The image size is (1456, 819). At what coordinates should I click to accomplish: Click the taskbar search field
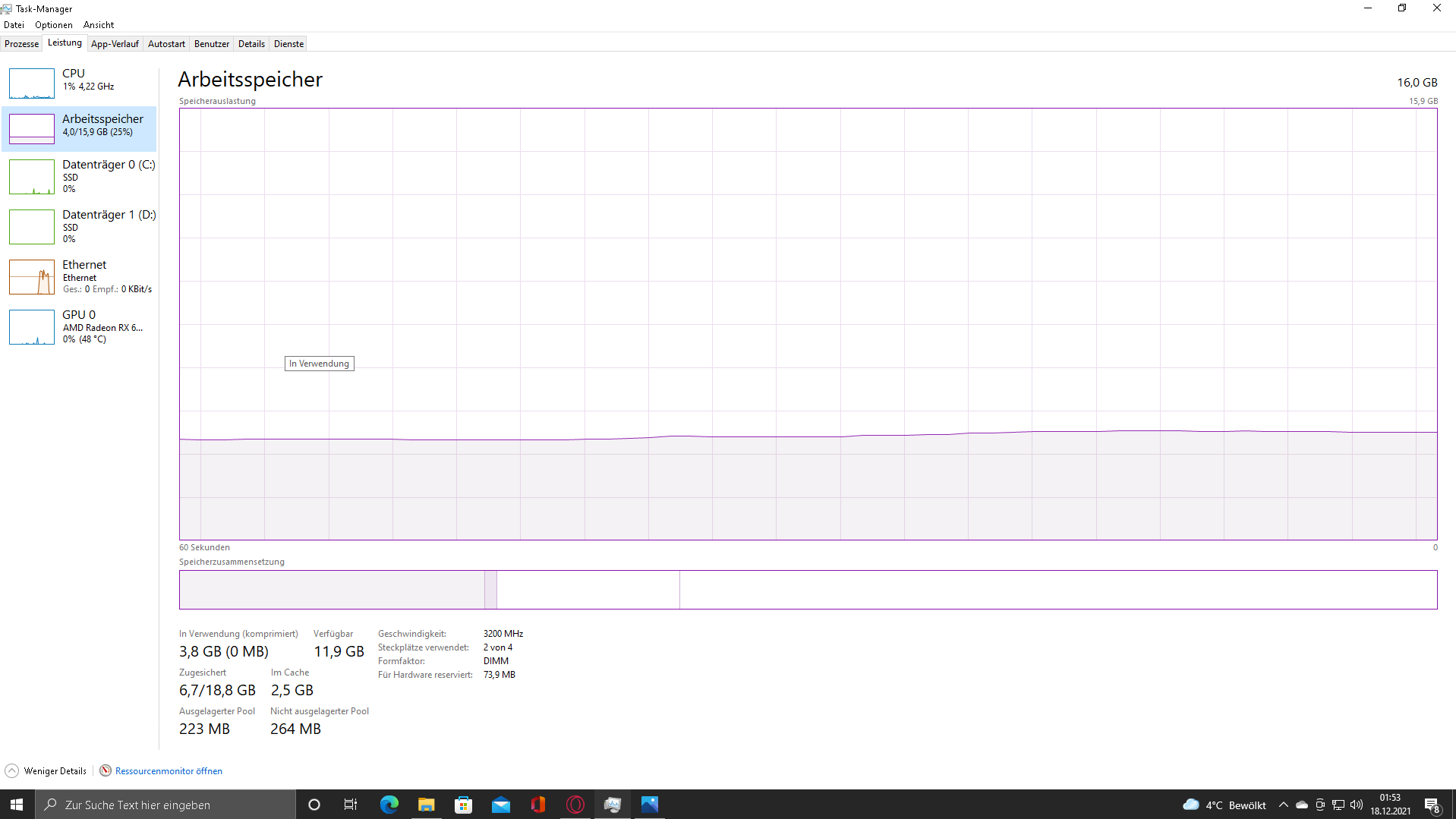pyautogui.click(x=165, y=805)
